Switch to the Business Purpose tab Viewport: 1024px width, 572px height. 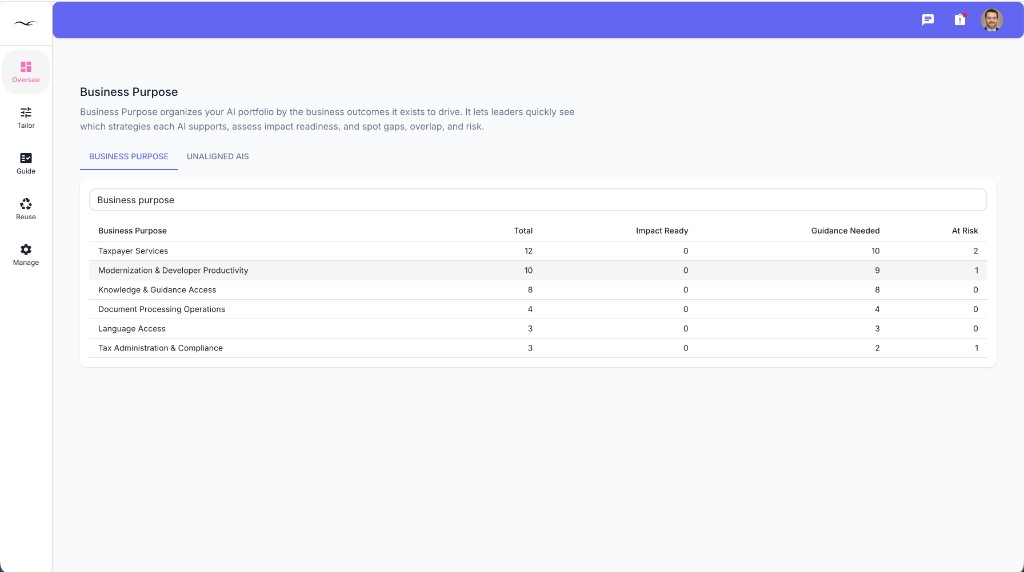coord(129,157)
